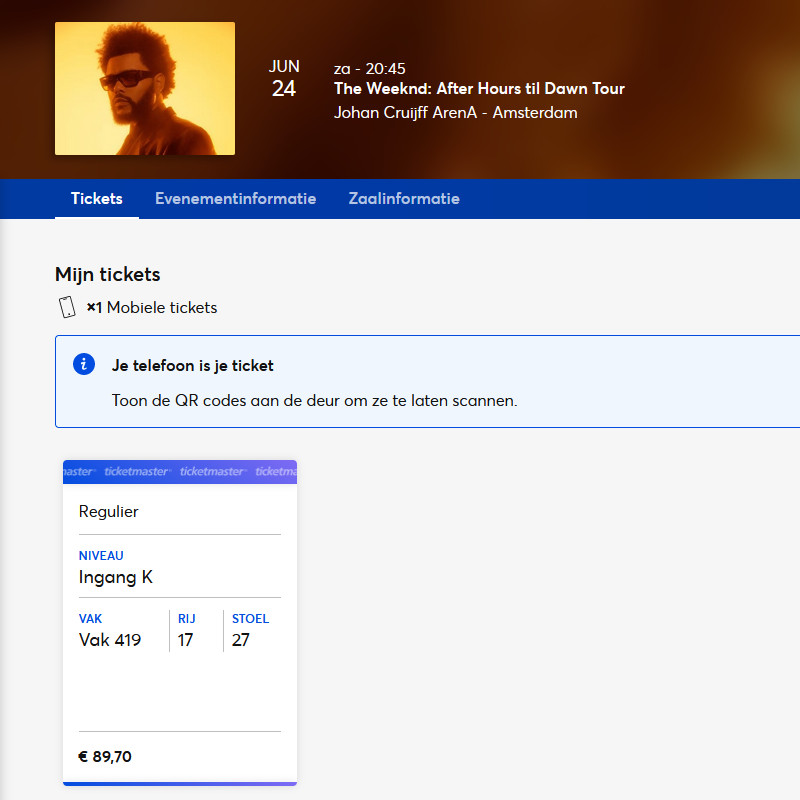The height and width of the screenshot is (800, 800).
Task: Click the Je telefoon is je ticket notice title
Action: click(x=192, y=365)
